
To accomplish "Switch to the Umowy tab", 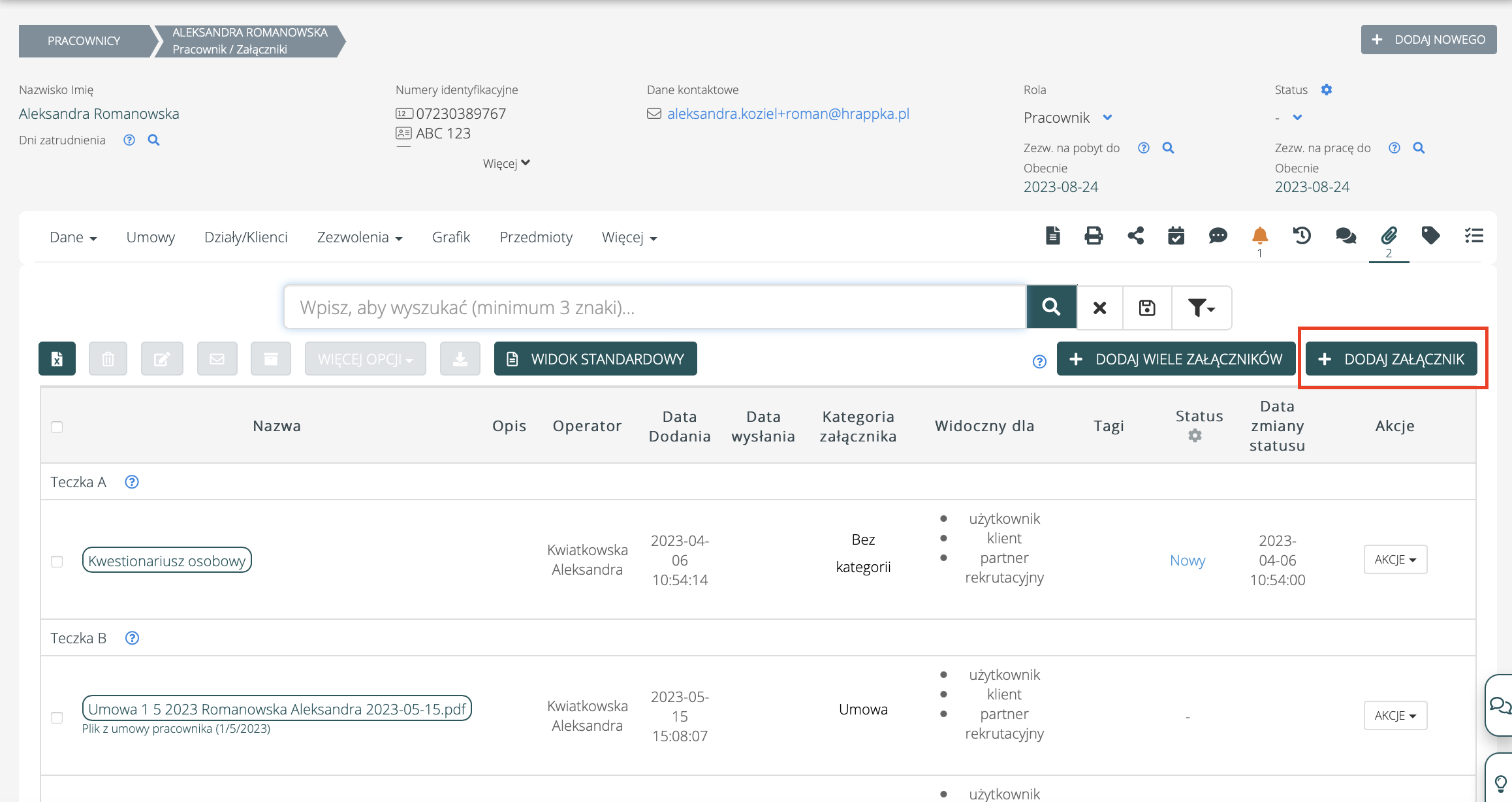I will tap(150, 237).
